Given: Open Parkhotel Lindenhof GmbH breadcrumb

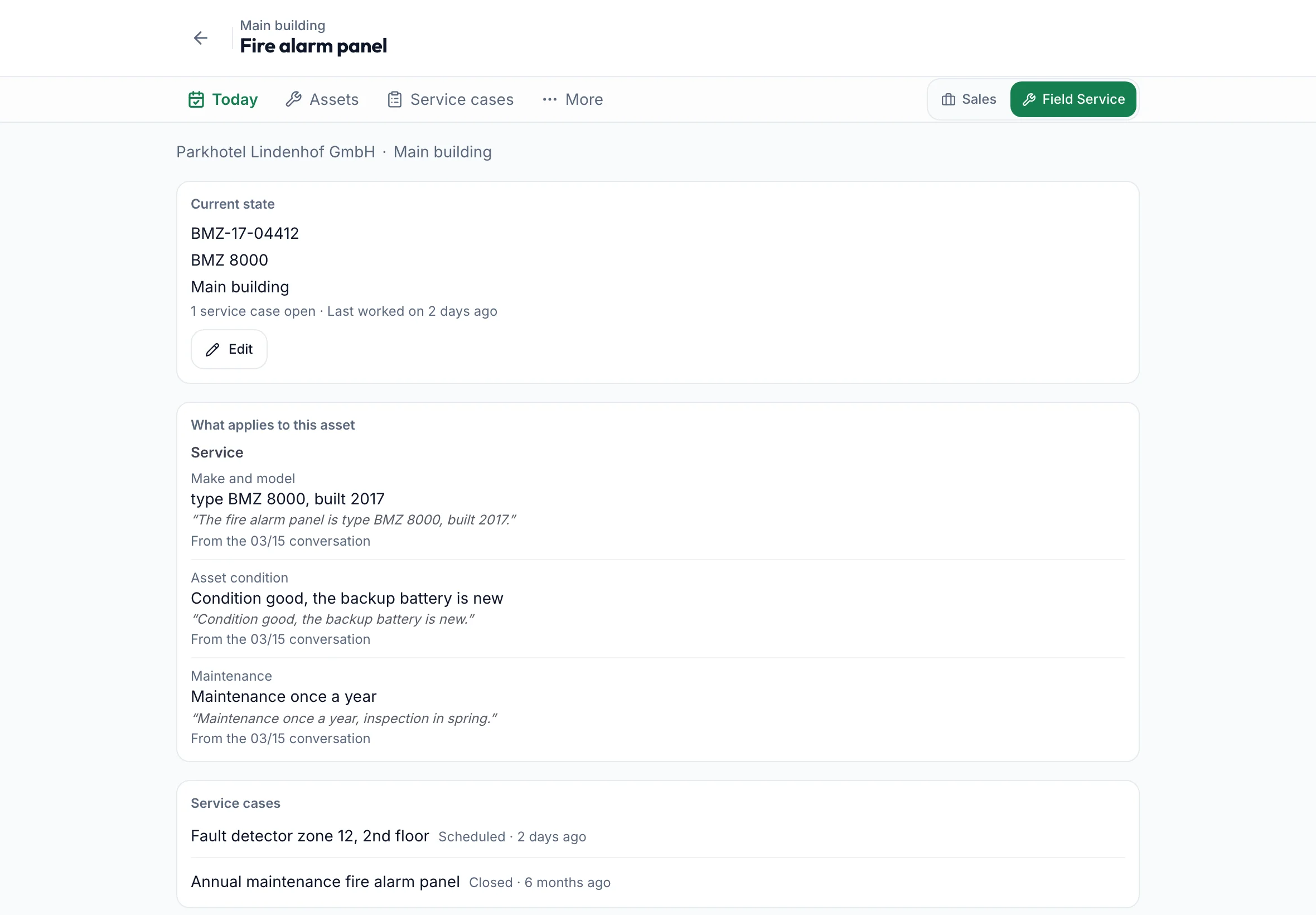Looking at the screenshot, I should 275,152.
